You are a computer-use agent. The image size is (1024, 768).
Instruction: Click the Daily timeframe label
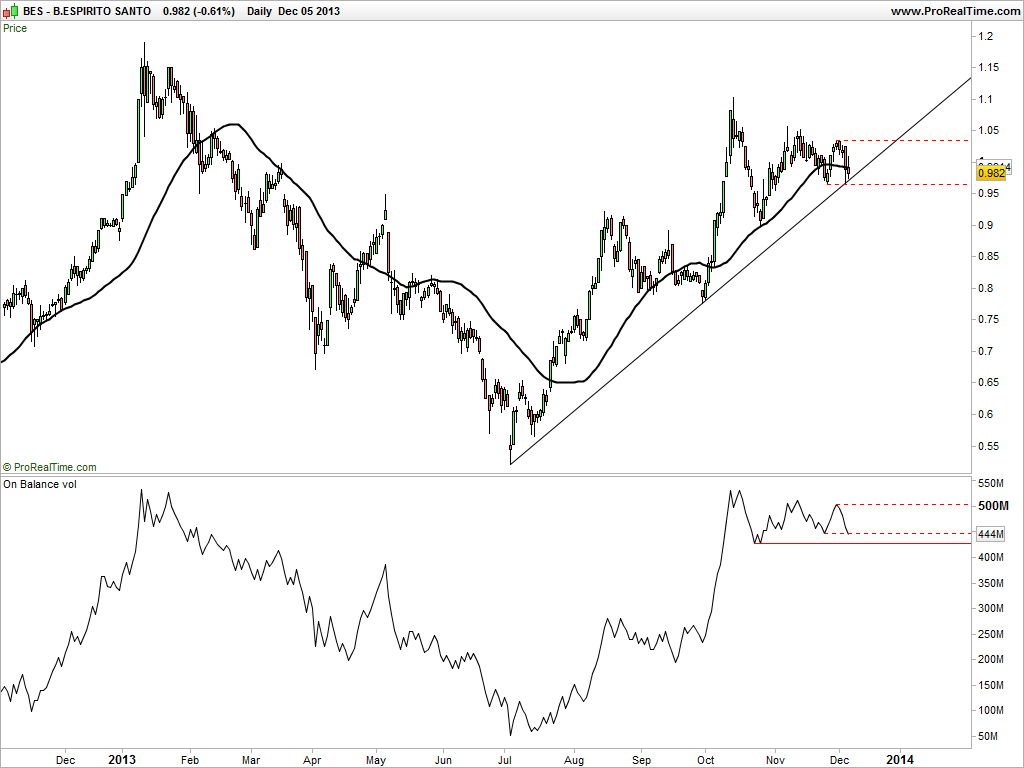tap(259, 11)
